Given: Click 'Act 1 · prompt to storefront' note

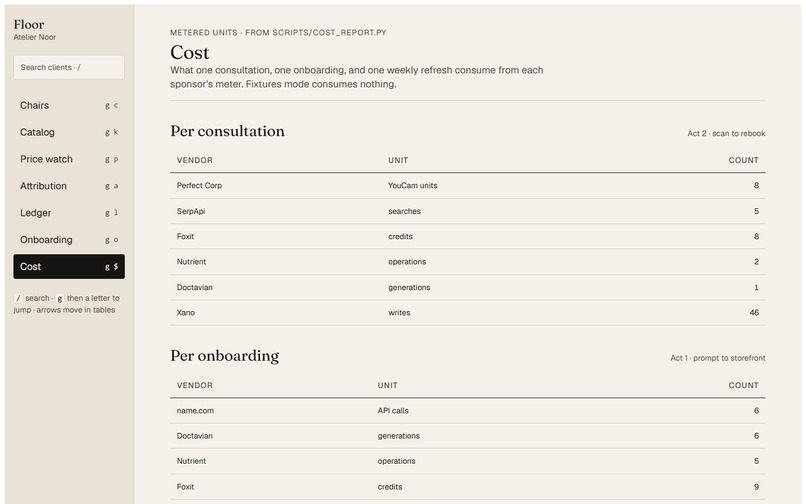Looking at the screenshot, I should coord(718,358).
